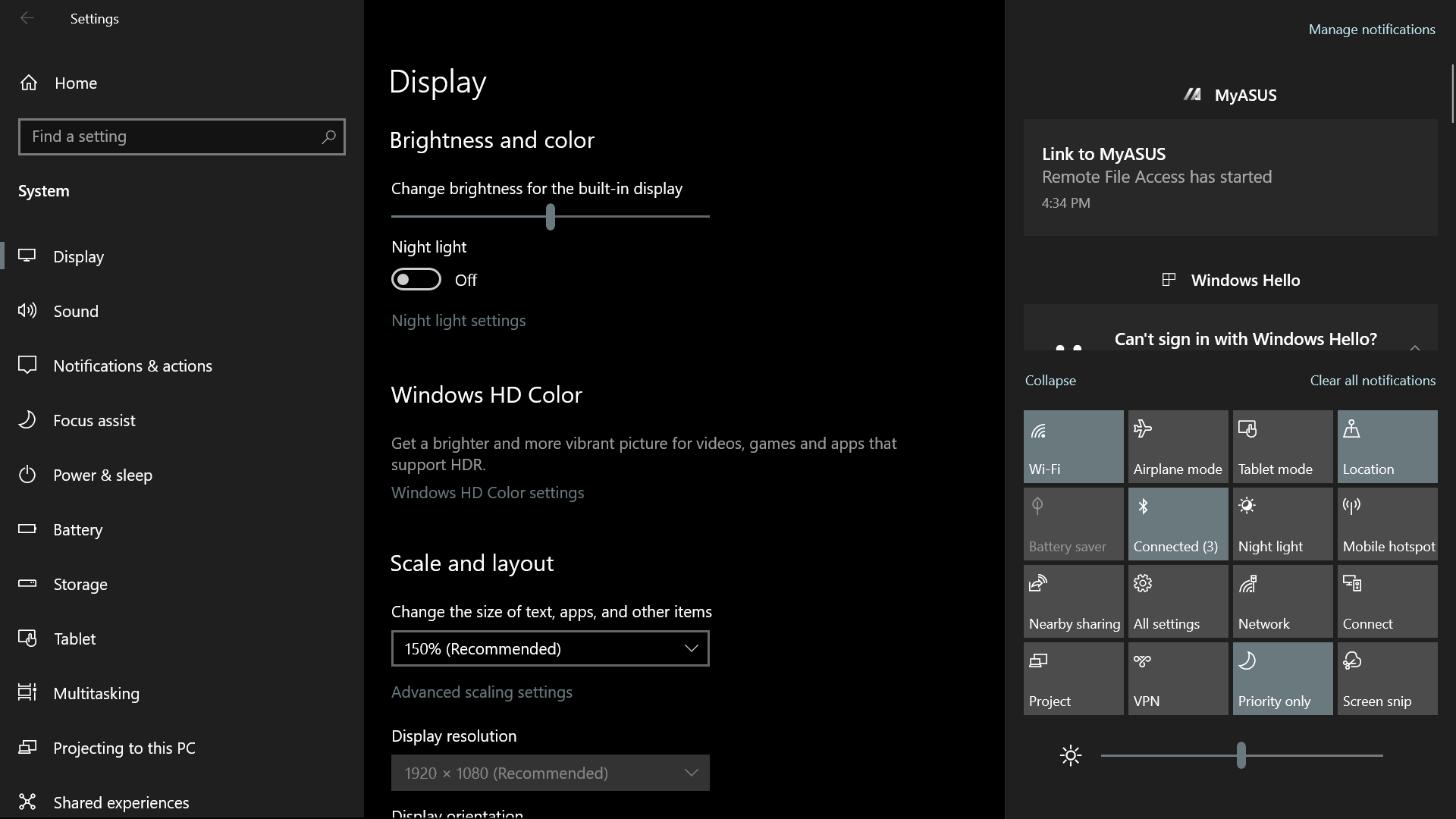Screen dimensions: 1456x819
Task: Click the Battery sidebar icon
Action: coord(27,529)
